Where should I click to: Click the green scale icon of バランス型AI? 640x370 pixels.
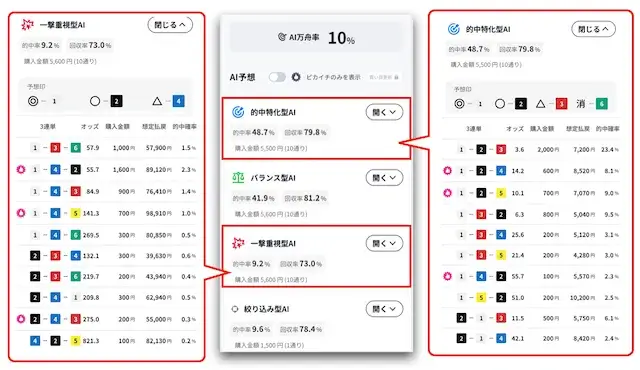pos(238,177)
